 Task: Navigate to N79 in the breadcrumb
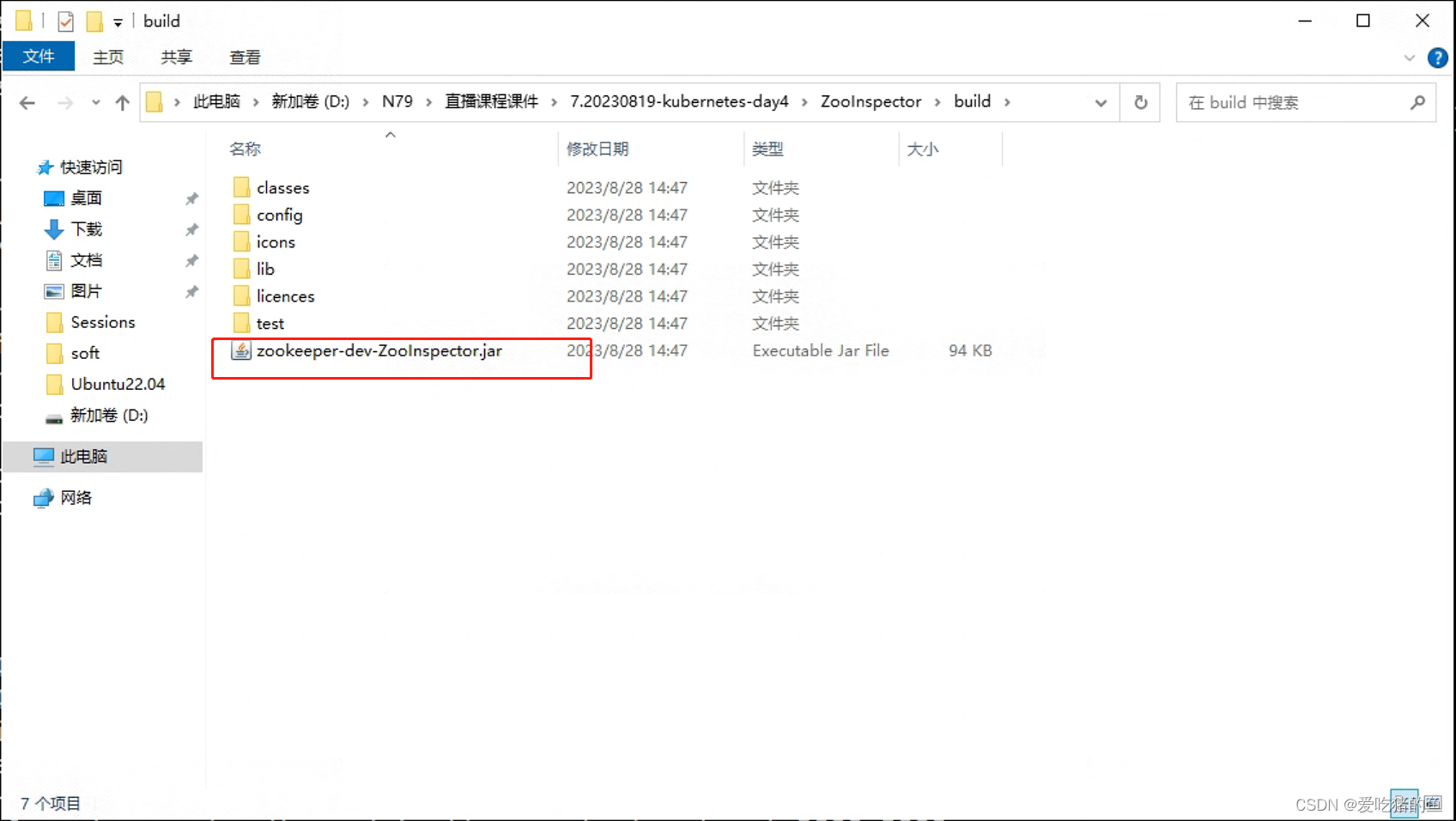(397, 102)
